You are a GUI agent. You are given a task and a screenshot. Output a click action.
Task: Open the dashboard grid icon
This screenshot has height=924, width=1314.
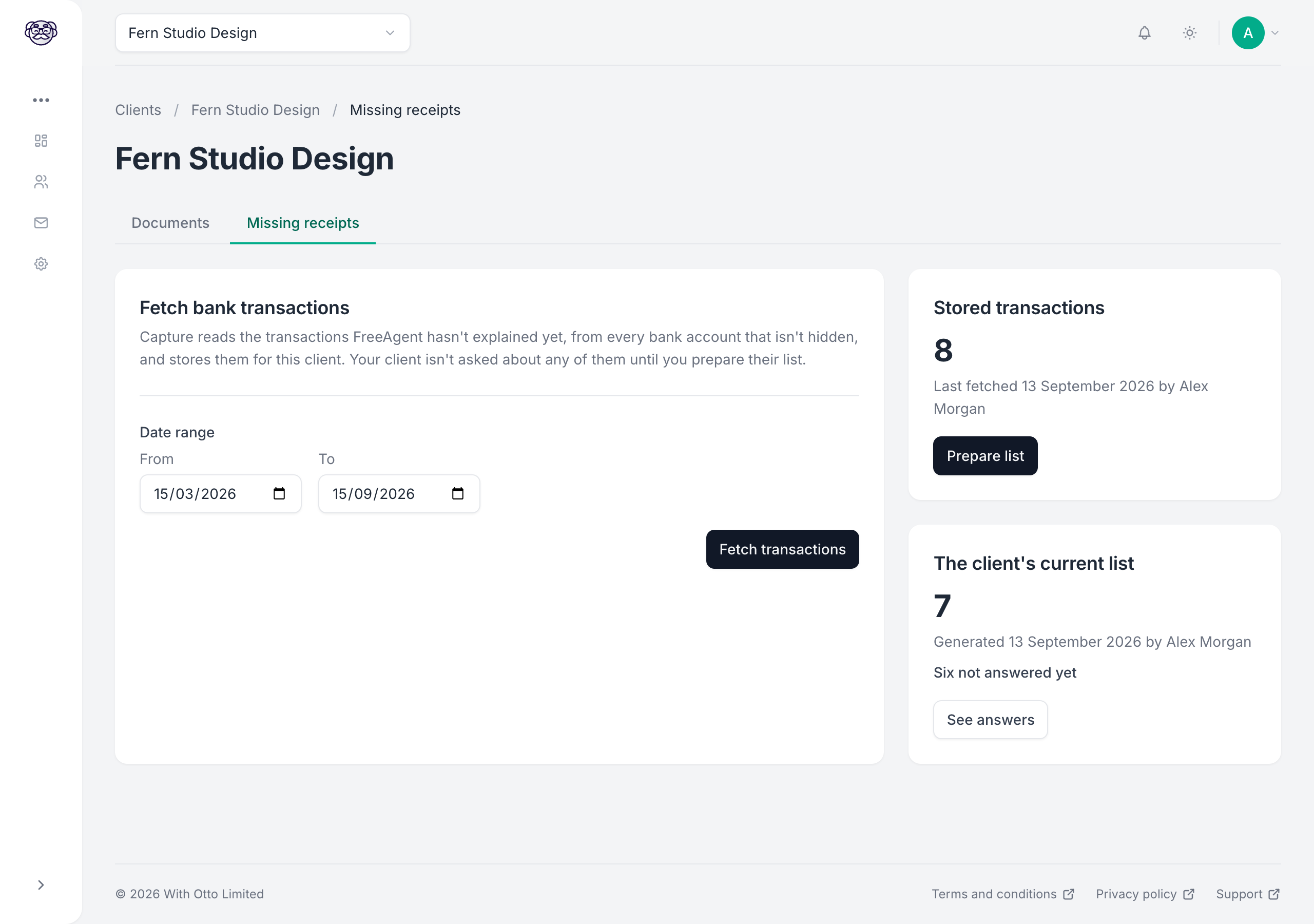click(x=41, y=141)
